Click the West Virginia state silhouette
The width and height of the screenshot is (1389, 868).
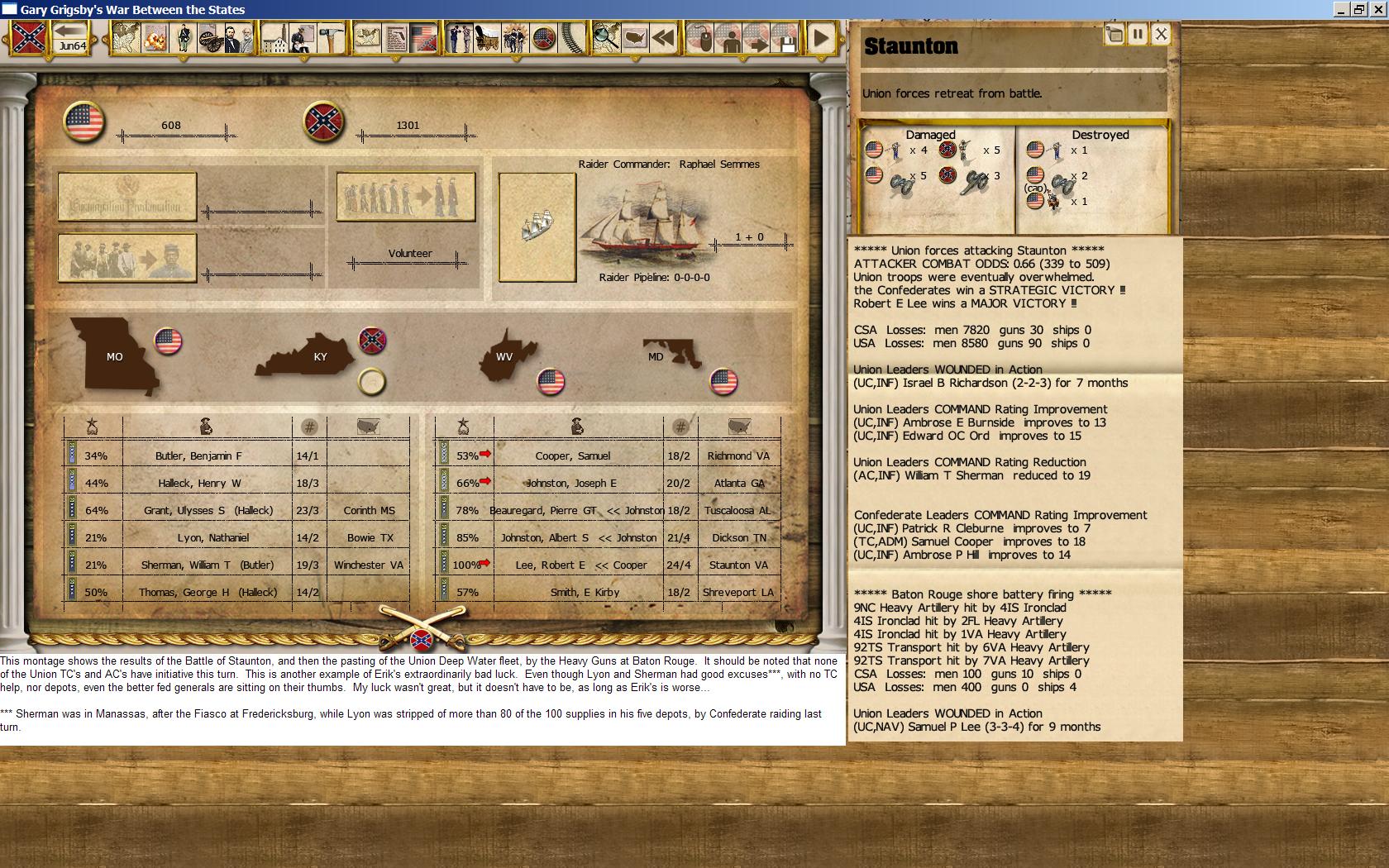coord(508,355)
